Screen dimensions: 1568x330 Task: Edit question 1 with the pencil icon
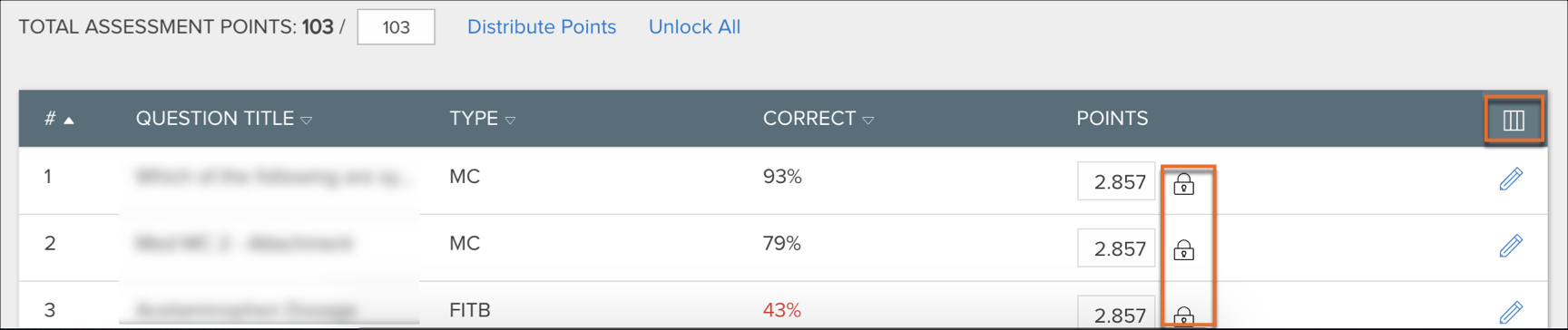(x=1511, y=180)
